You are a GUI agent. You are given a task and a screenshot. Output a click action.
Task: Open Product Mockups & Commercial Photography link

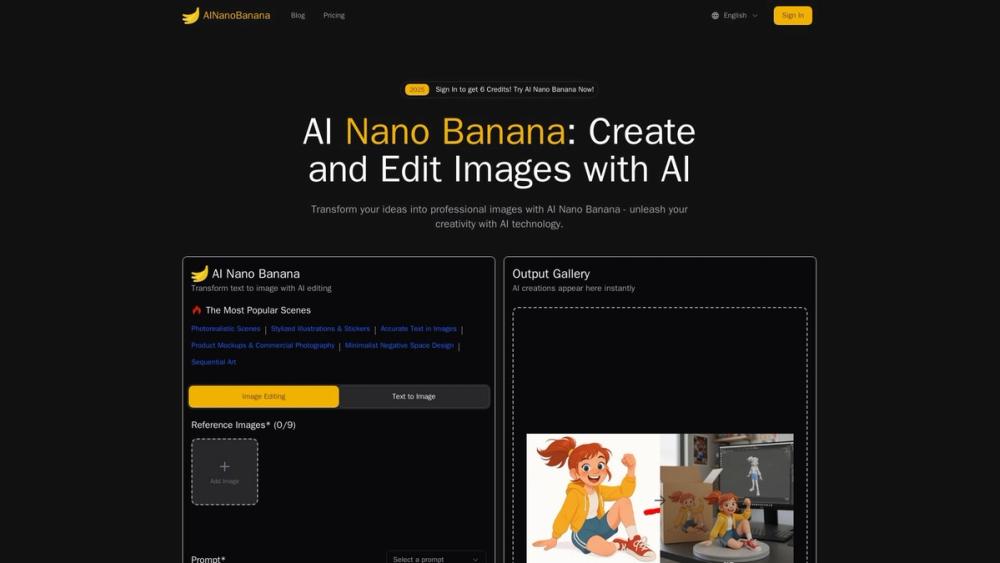coord(263,346)
